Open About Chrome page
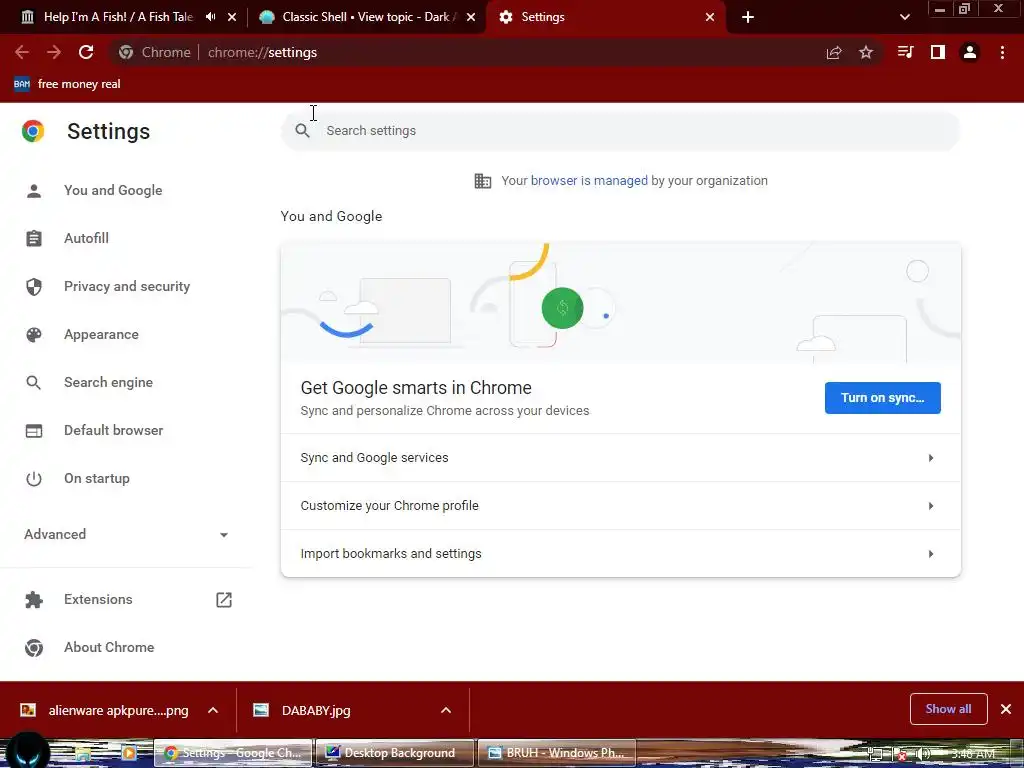Image resolution: width=1024 pixels, height=768 pixels. pos(109,648)
